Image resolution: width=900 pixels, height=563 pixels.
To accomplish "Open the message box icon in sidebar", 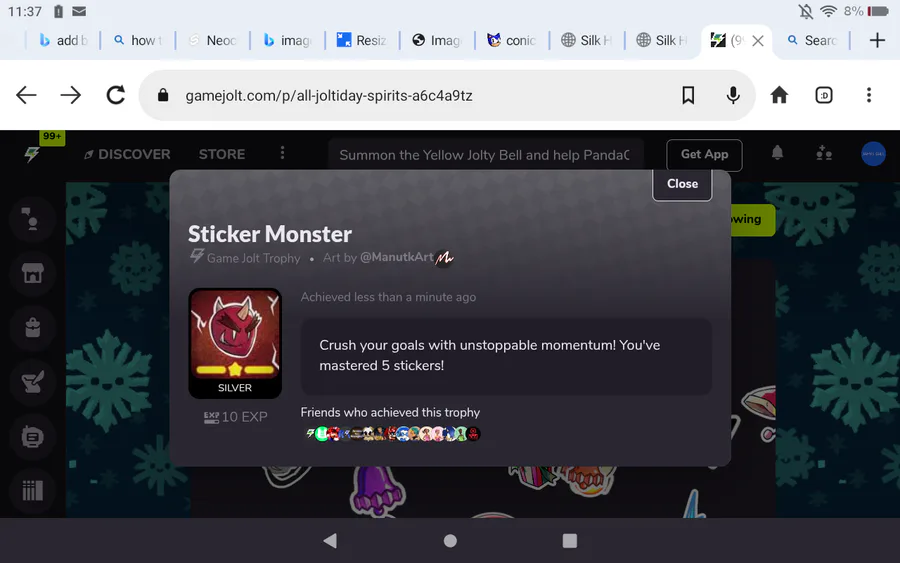I will (x=33, y=437).
